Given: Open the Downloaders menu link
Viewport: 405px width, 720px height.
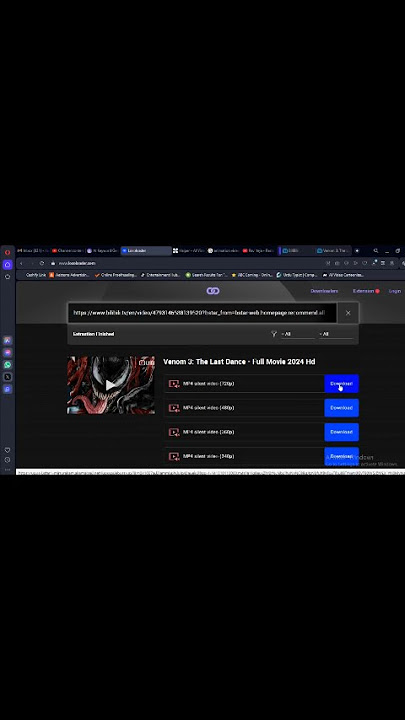Looking at the screenshot, I should pyautogui.click(x=324, y=291).
